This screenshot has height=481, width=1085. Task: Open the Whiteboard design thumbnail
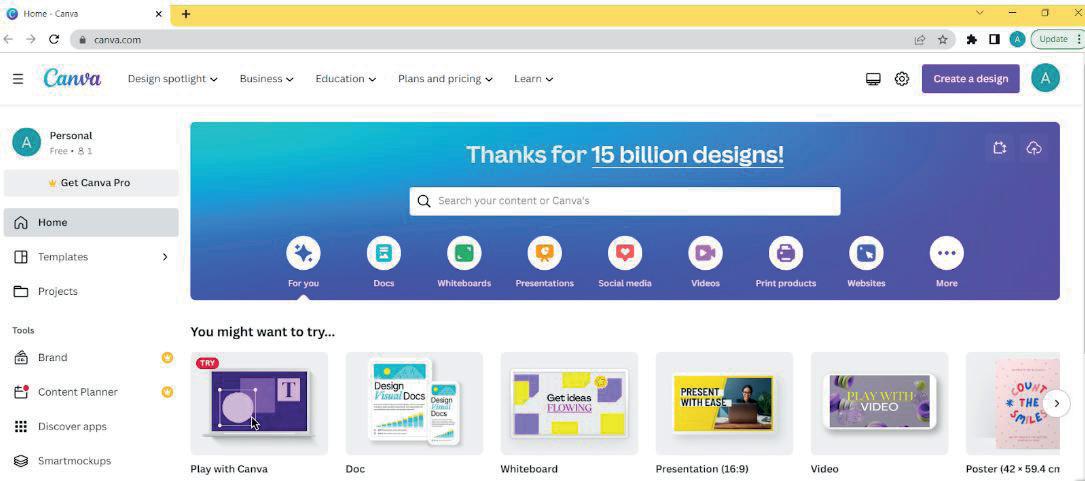pyautogui.click(x=569, y=403)
